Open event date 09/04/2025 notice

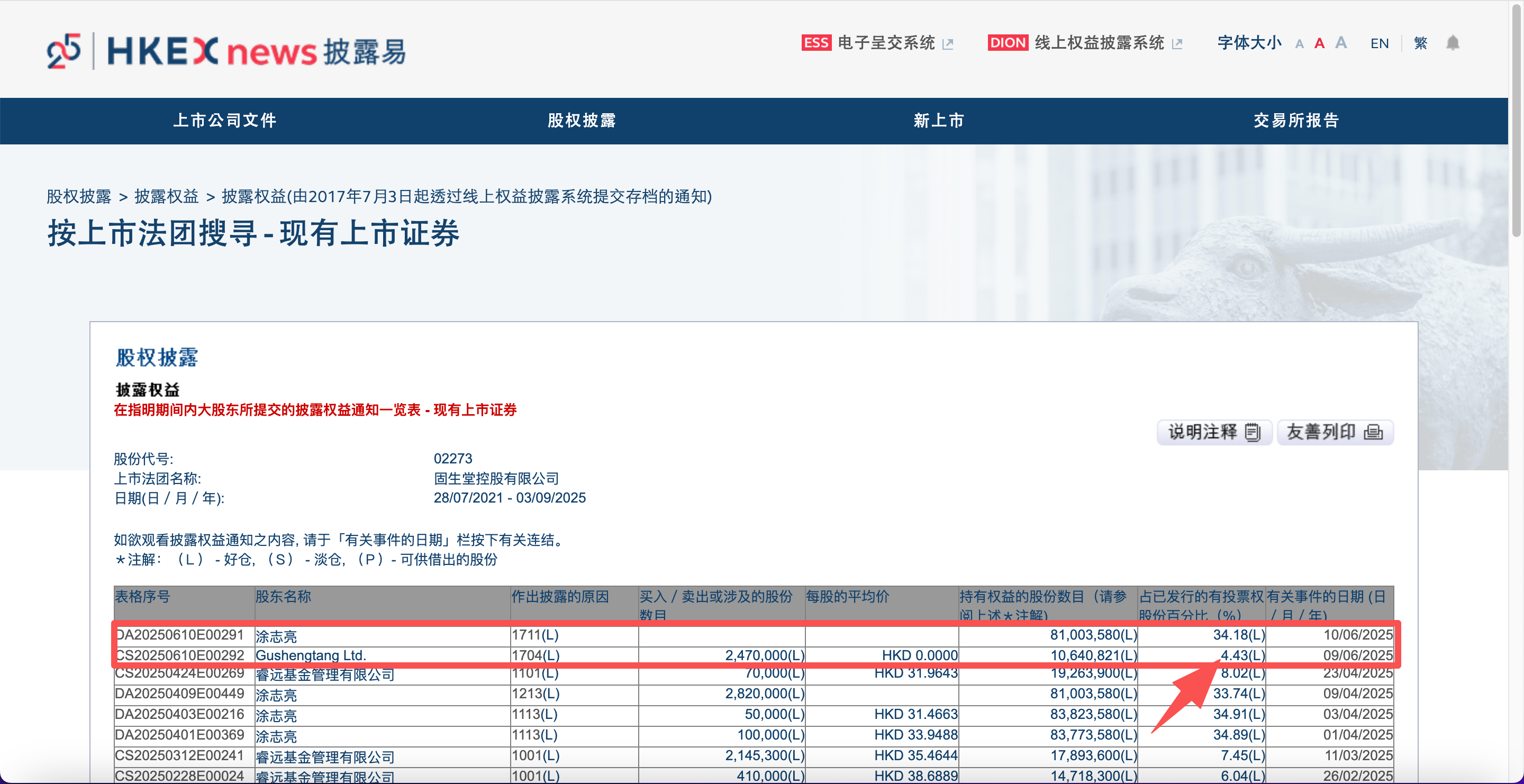(1358, 694)
